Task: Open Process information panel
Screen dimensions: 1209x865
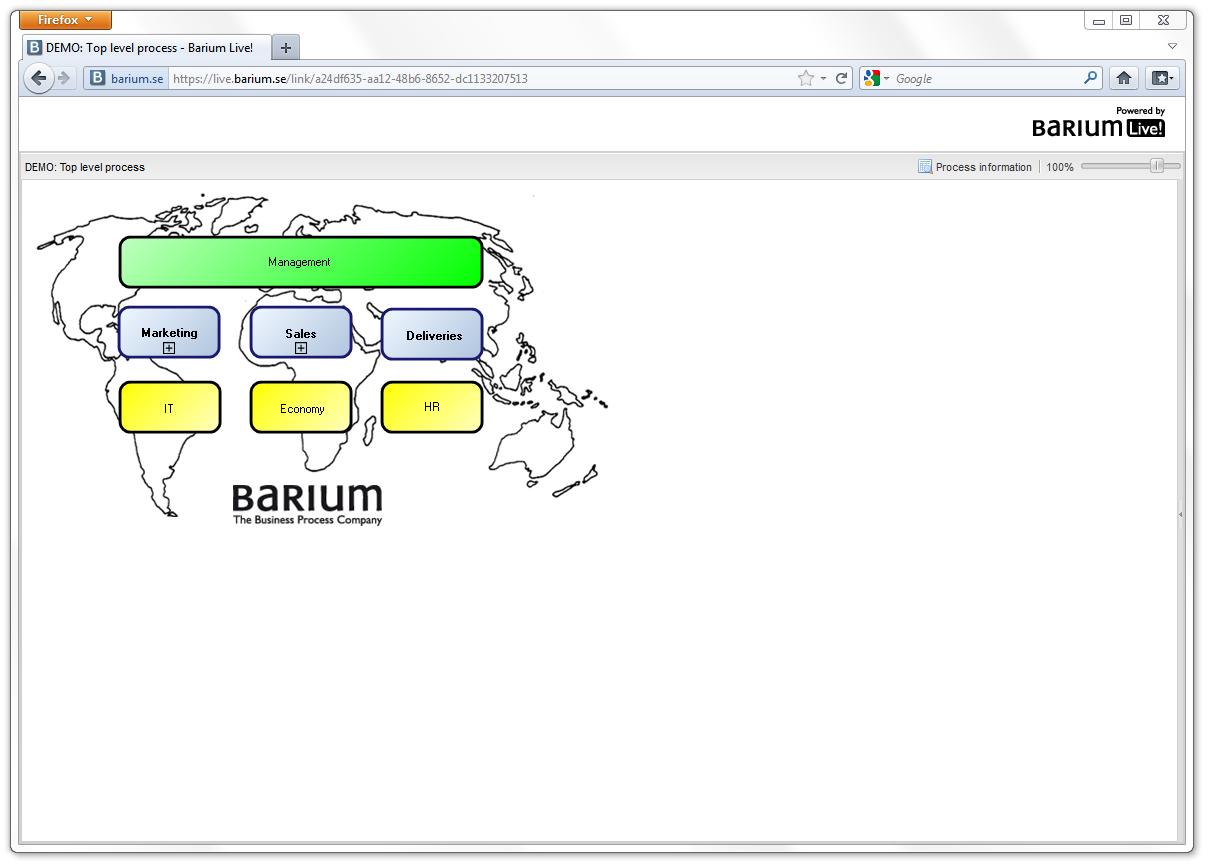Action: coord(975,167)
